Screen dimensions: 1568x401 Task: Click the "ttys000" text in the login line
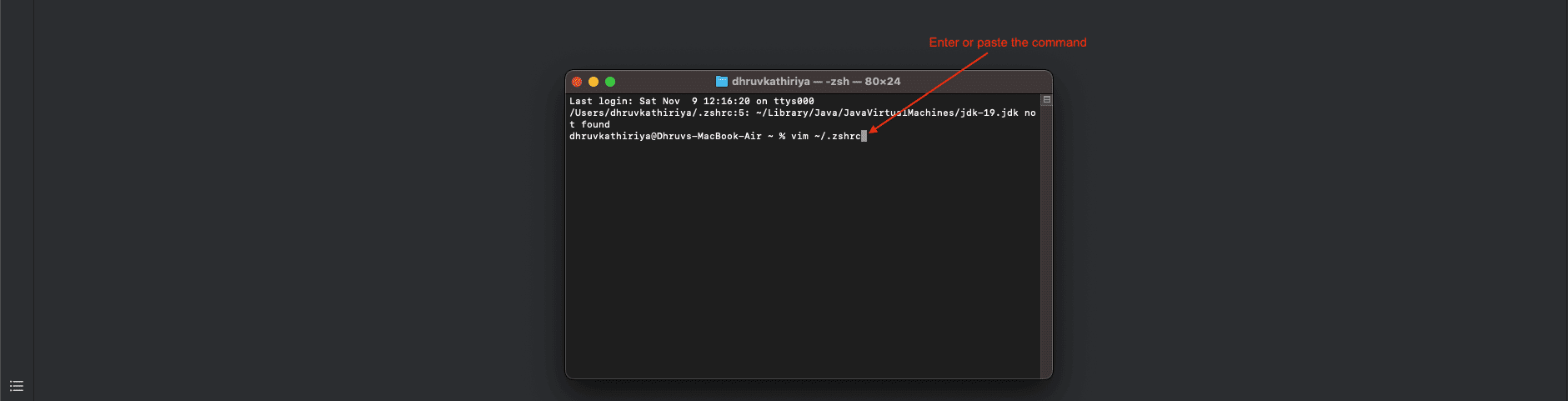point(794,102)
